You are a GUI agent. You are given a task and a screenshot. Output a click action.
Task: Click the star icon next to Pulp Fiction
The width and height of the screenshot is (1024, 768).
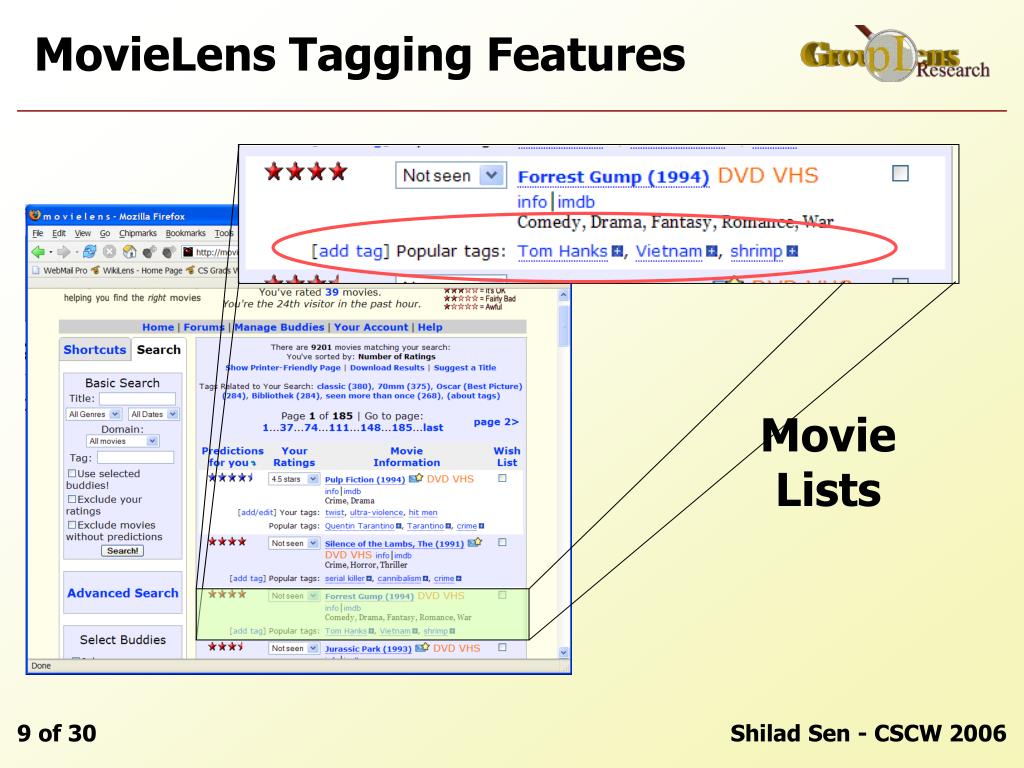click(x=415, y=479)
